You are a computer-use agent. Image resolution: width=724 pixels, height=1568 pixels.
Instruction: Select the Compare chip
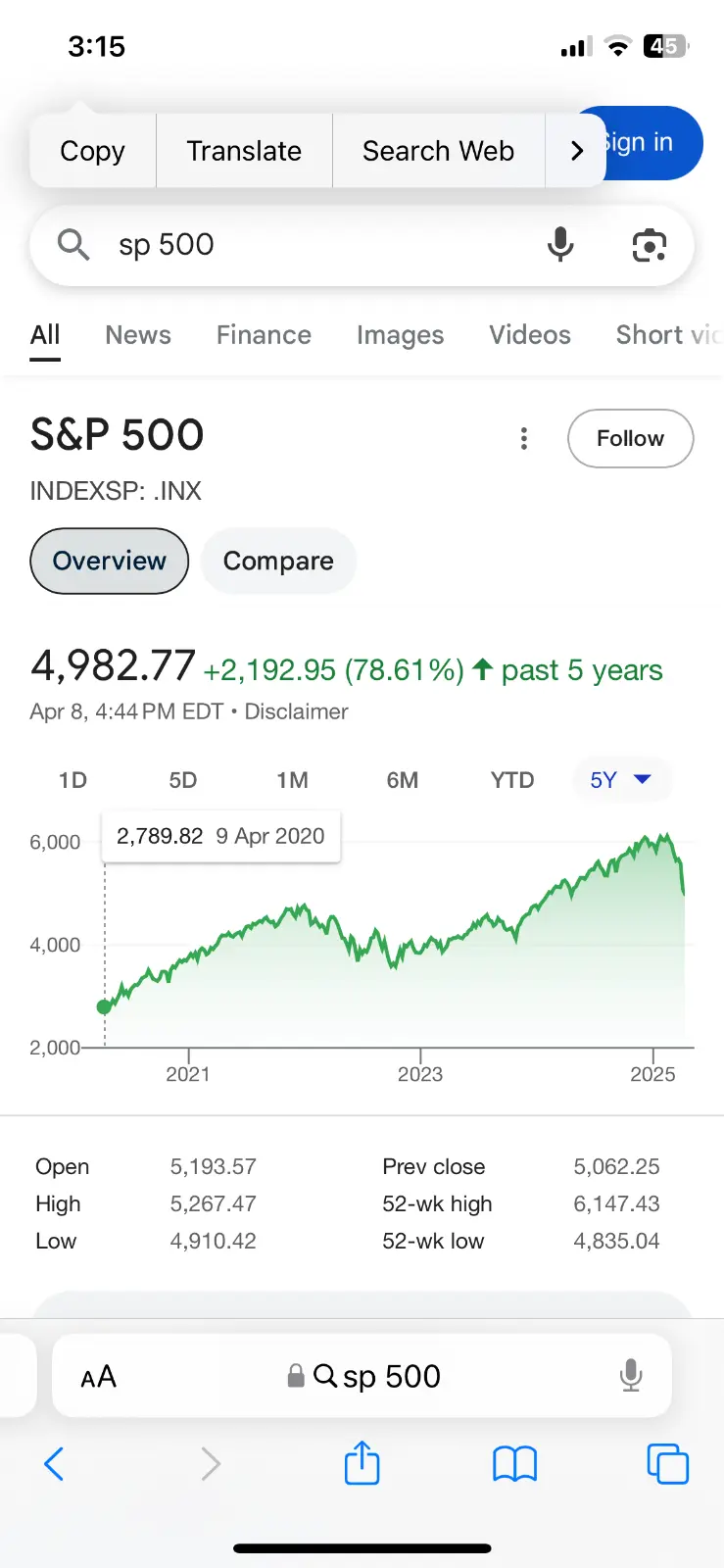click(x=278, y=561)
